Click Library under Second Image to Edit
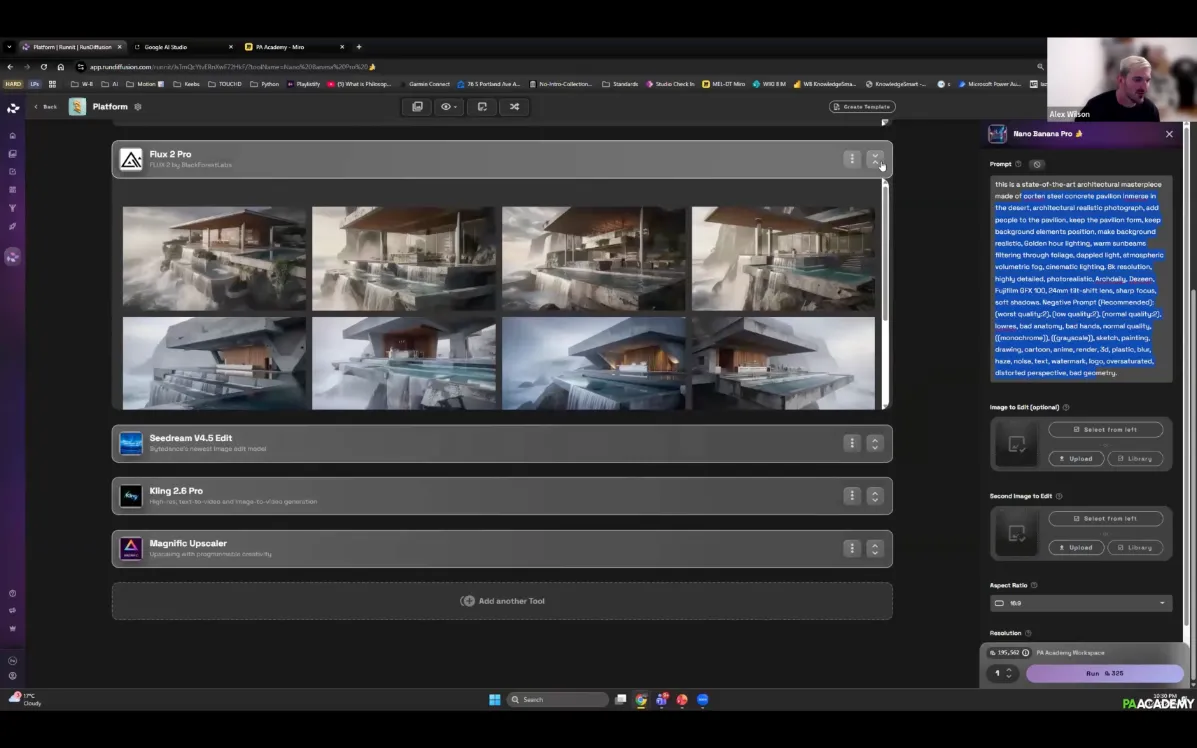The image size is (1197, 748). [x=1135, y=548]
